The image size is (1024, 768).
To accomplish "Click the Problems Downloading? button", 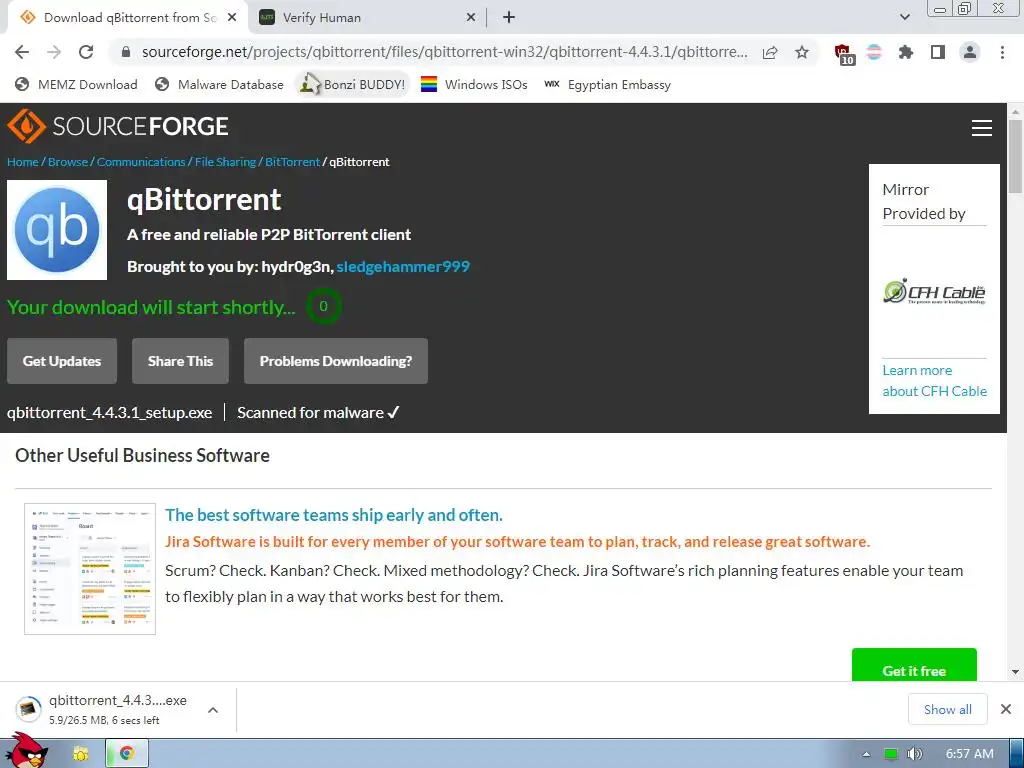I will pos(336,361).
